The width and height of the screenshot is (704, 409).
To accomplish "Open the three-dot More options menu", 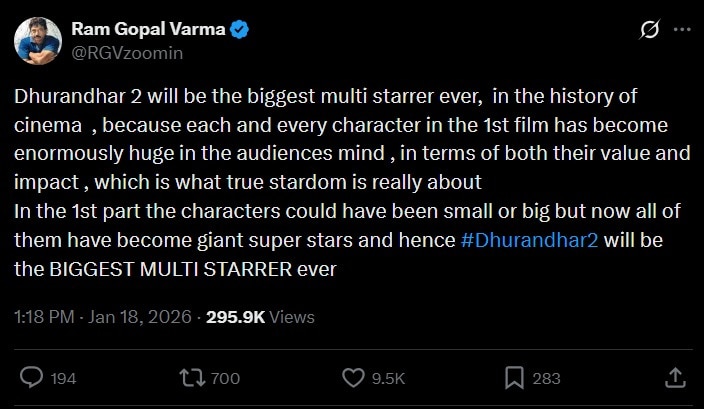I will (x=682, y=31).
